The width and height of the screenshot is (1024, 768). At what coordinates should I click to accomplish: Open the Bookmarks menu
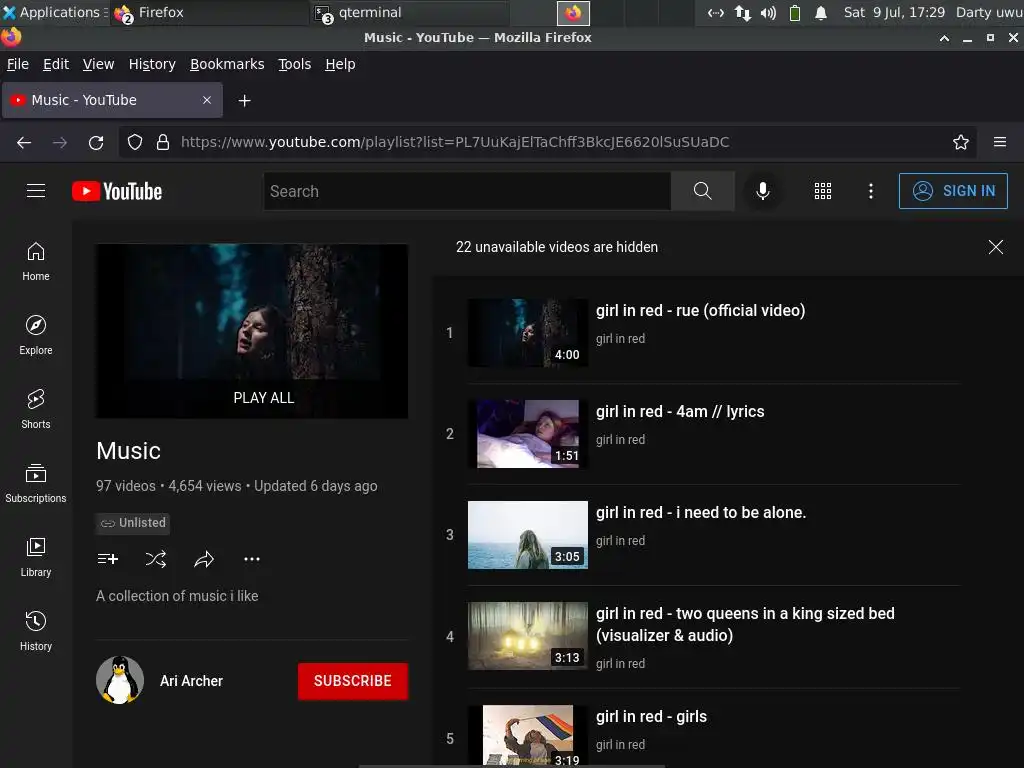pos(227,64)
